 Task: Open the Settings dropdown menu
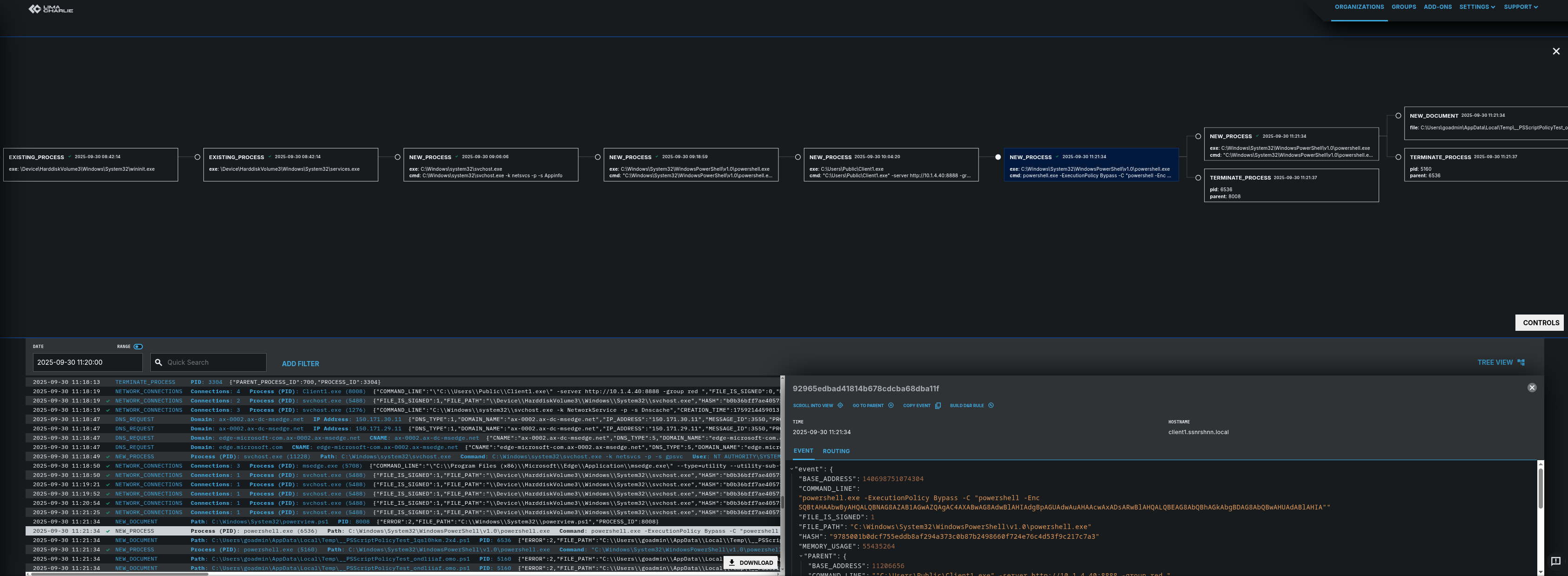point(1477,7)
